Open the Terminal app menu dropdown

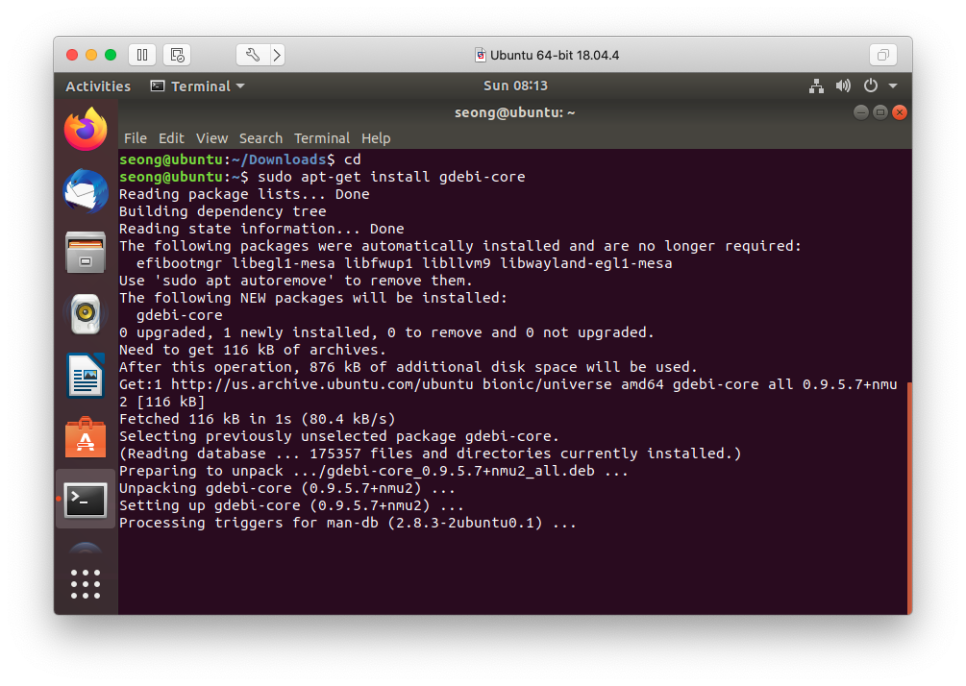198,86
